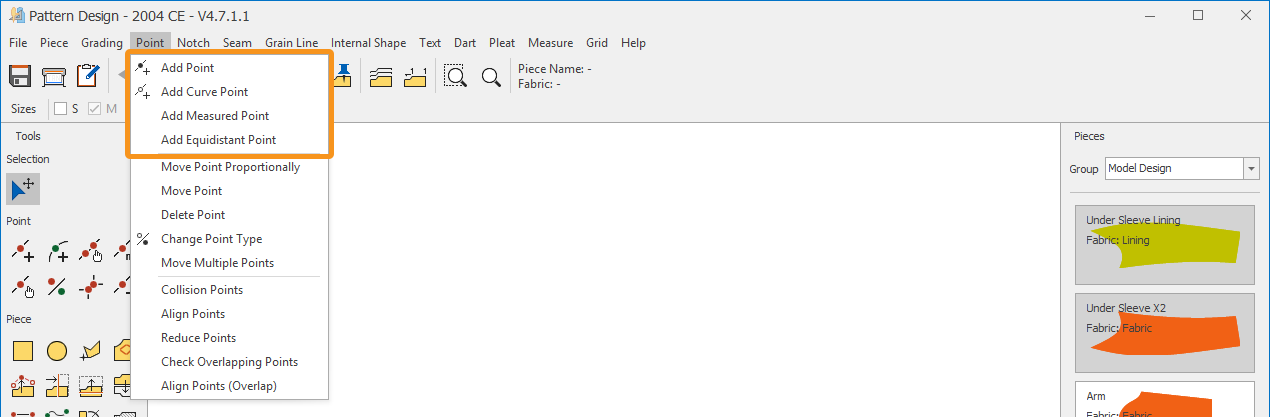Image resolution: width=1270 pixels, height=417 pixels.
Task: Choose Add Measured Point from menu
Action: coord(214,116)
